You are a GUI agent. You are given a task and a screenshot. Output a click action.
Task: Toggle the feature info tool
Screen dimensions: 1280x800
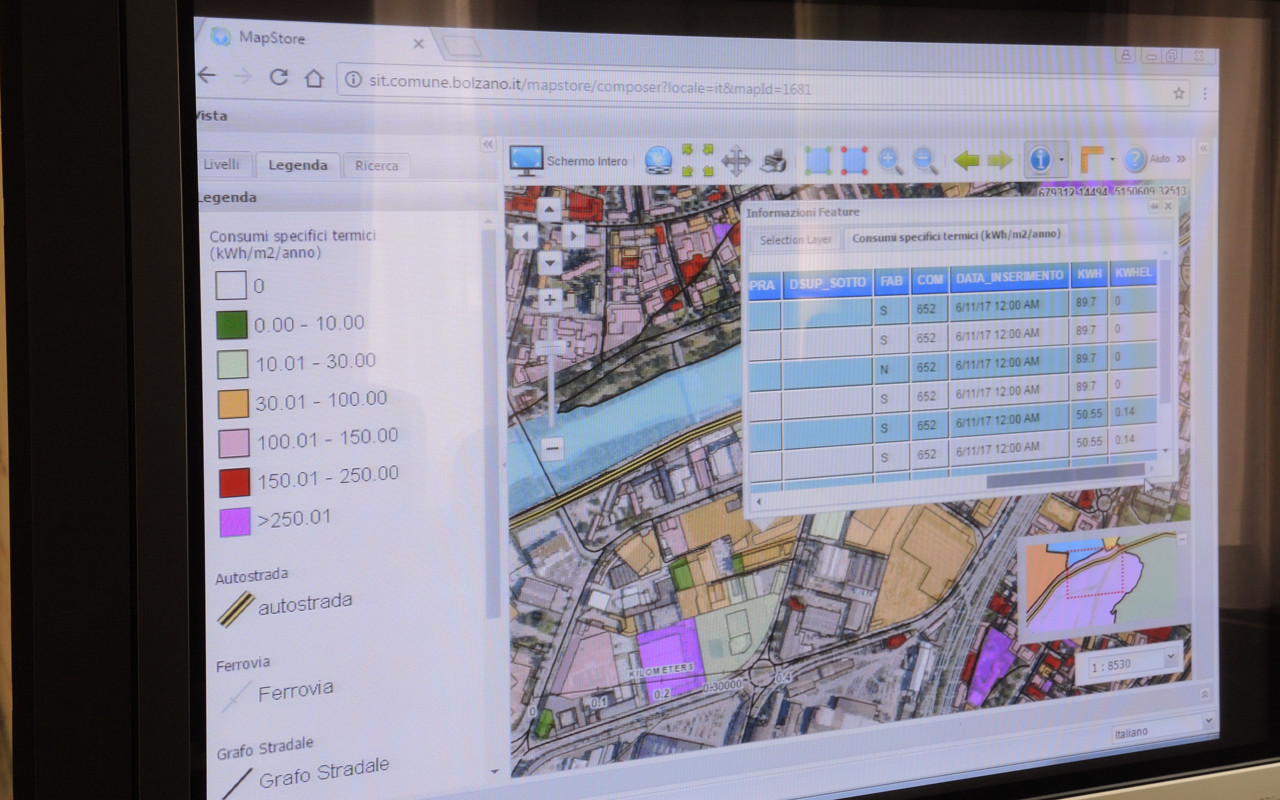(x=1040, y=159)
